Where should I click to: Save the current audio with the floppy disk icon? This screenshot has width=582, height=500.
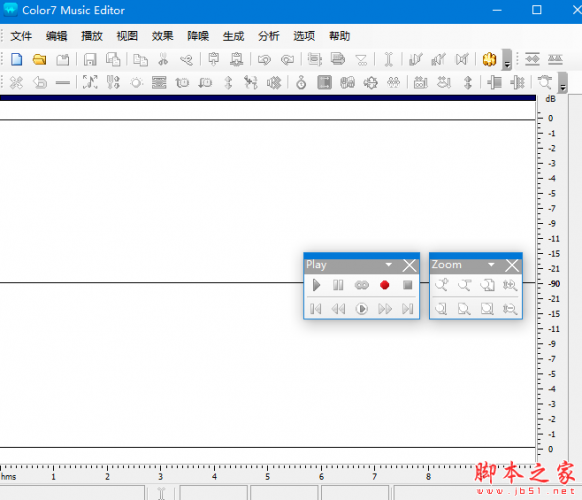(90, 59)
